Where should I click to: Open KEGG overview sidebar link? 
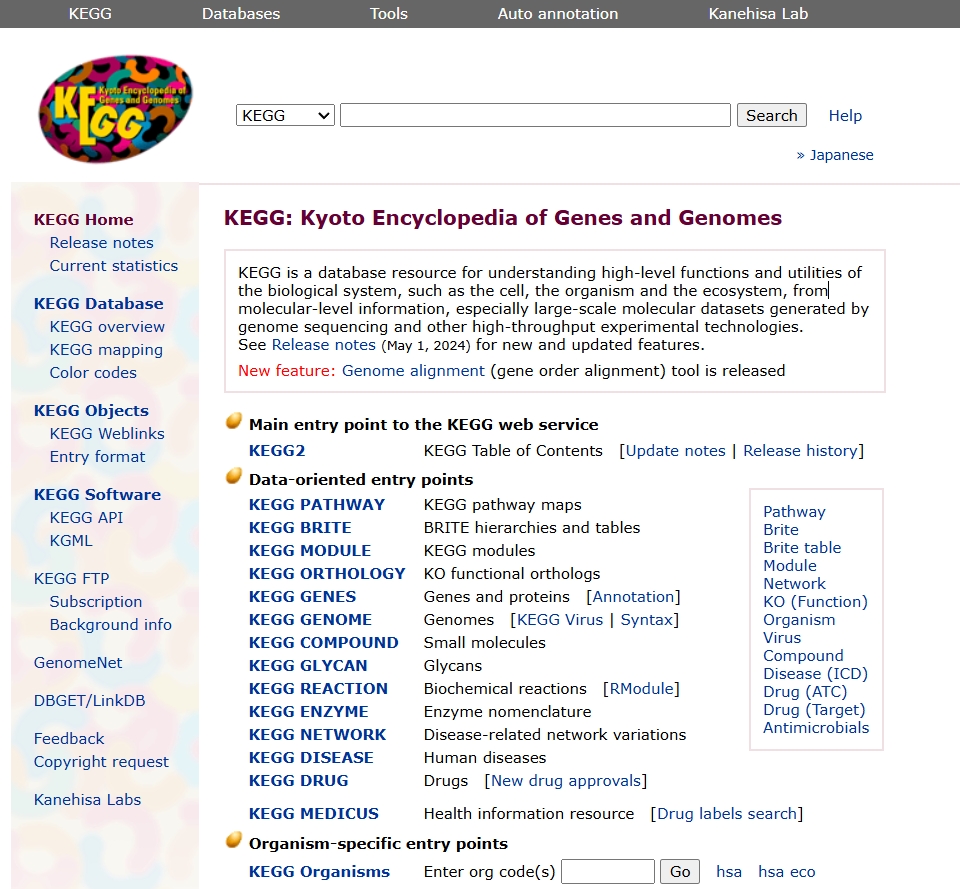coord(107,326)
